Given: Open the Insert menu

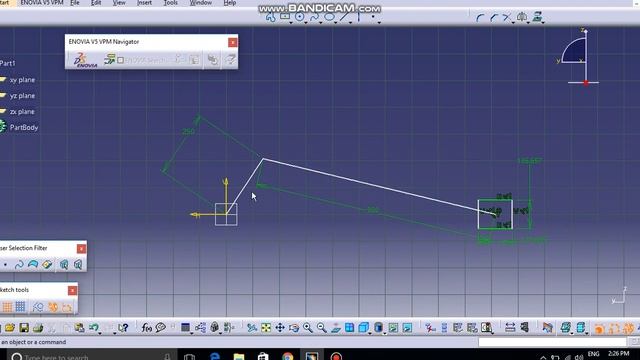Looking at the screenshot, I should 144,3.
